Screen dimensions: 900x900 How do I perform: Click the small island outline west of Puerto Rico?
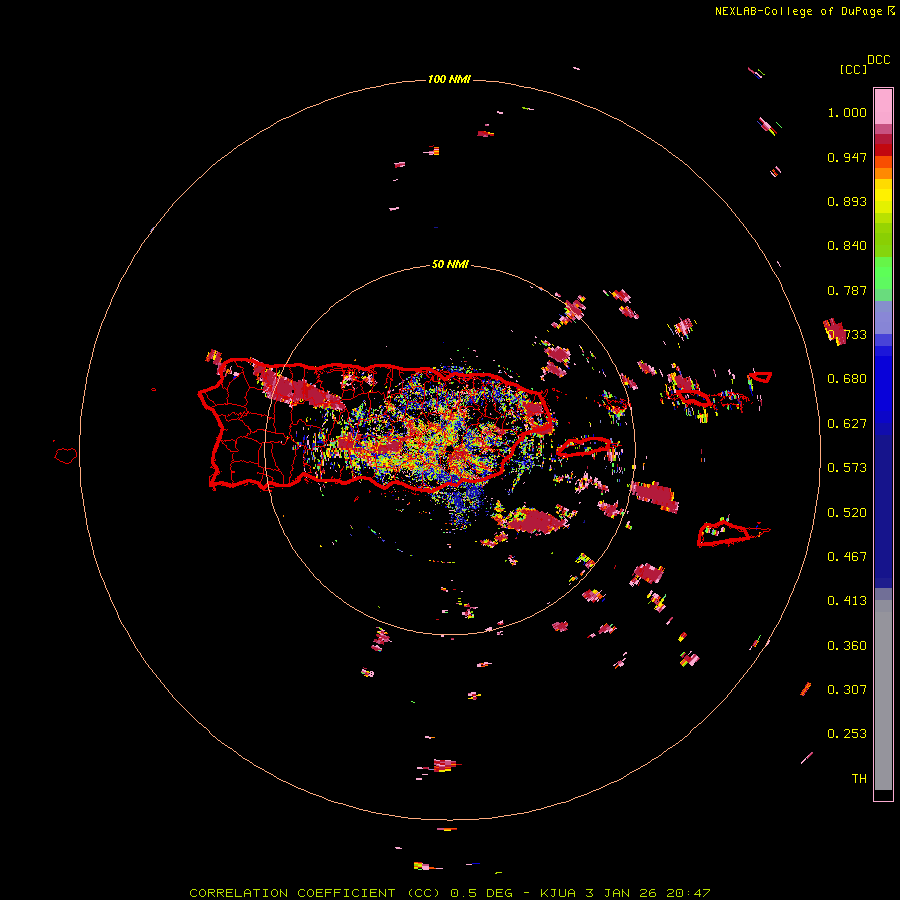click(66, 455)
